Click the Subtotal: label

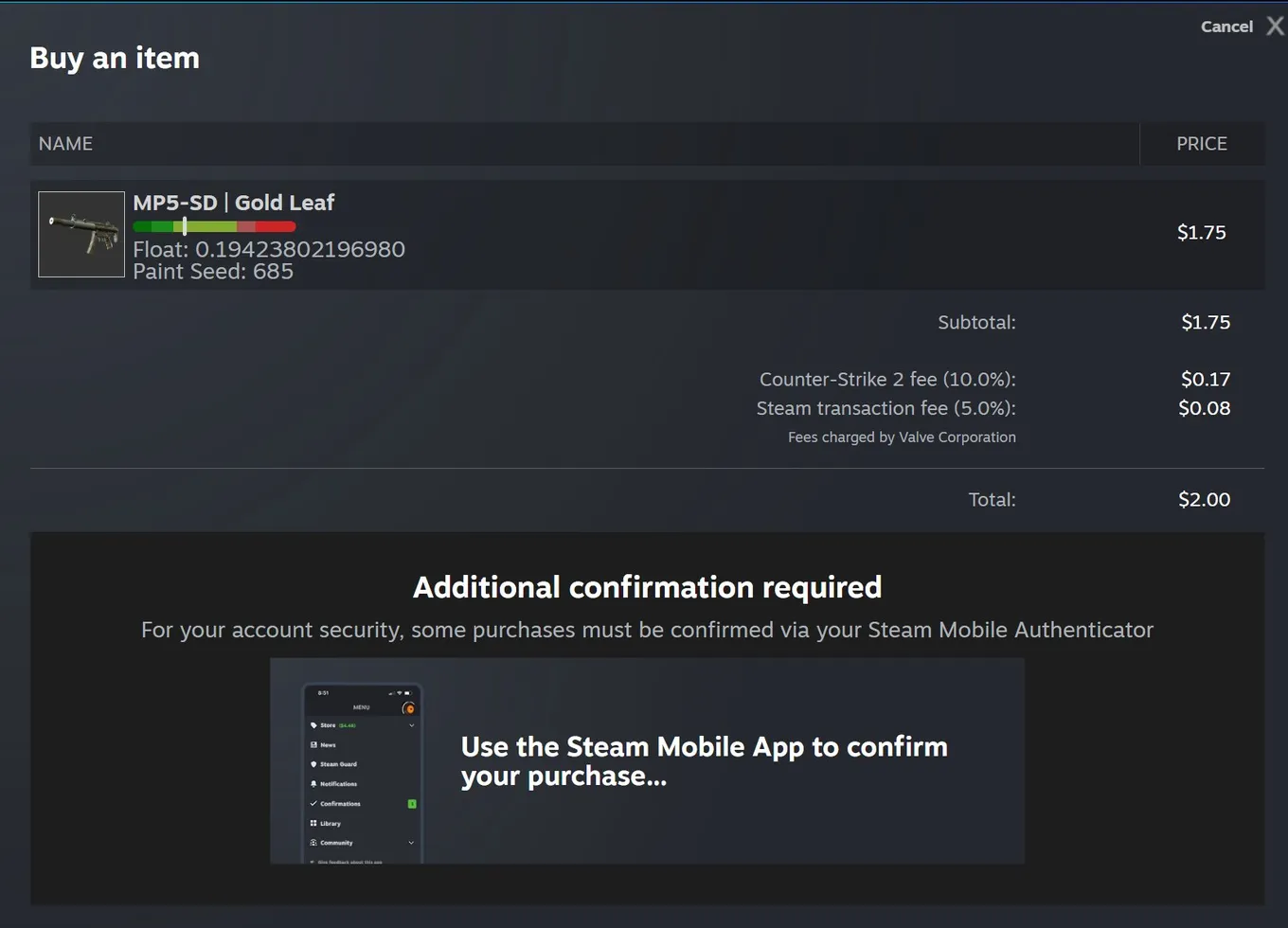[x=976, y=323]
